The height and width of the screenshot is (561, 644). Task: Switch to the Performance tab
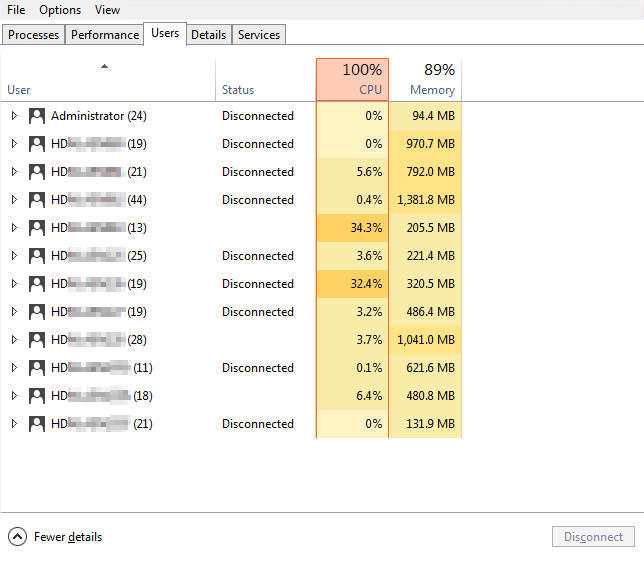pyautogui.click(x=105, y=35)
